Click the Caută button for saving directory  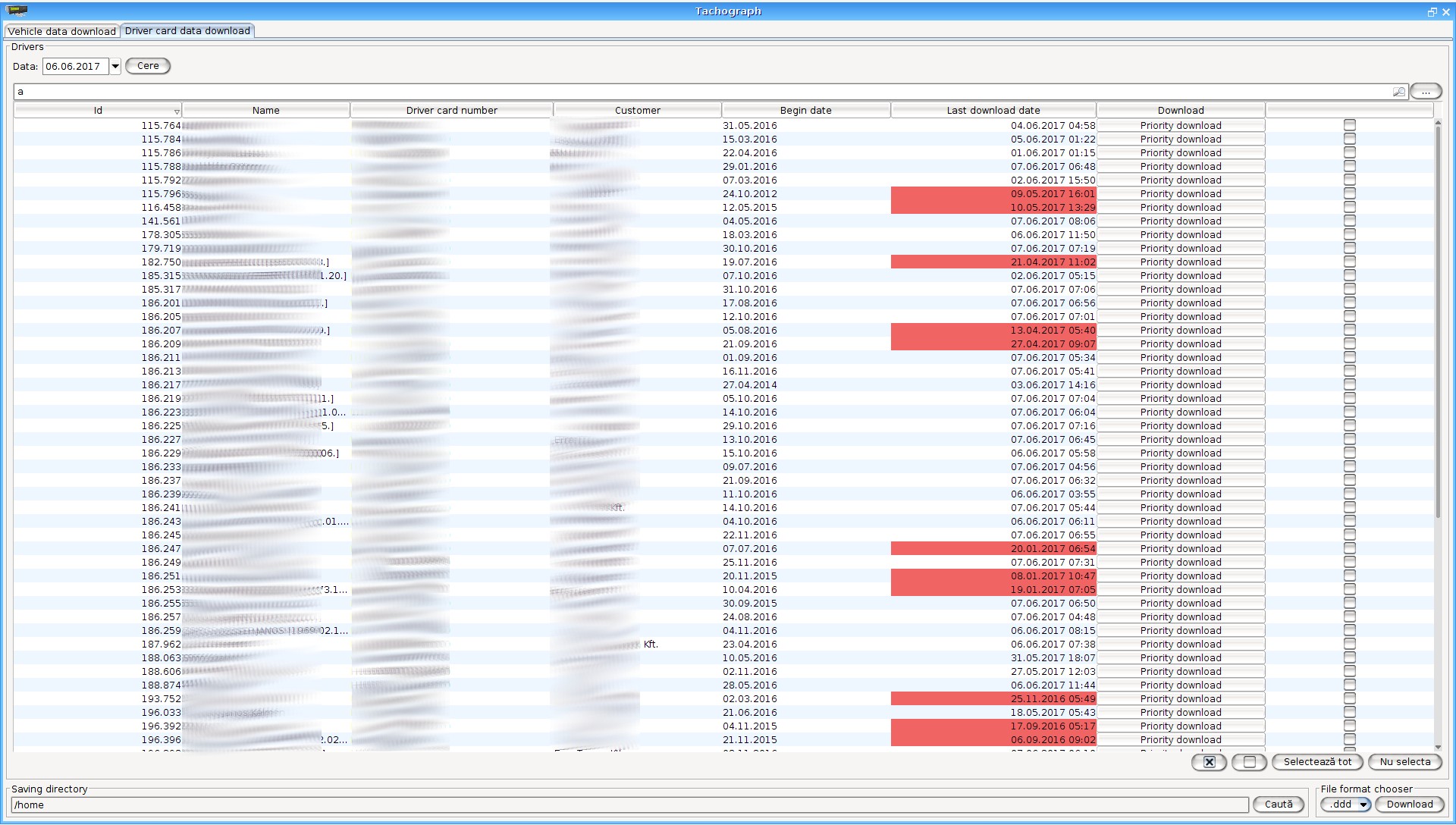(1279, 805)
